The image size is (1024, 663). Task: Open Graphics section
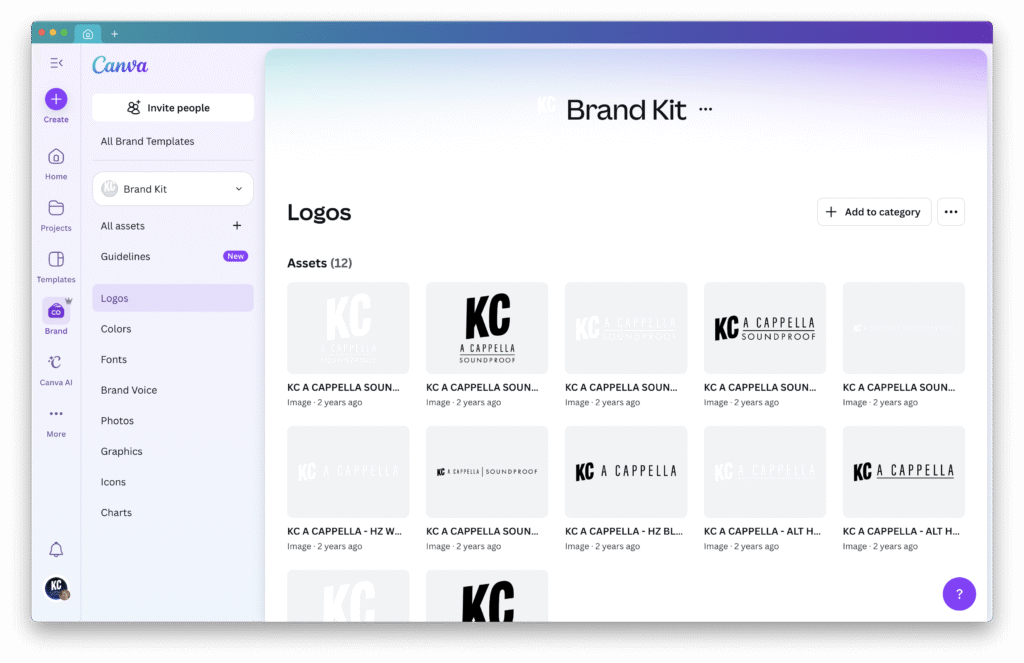point(172,451)
